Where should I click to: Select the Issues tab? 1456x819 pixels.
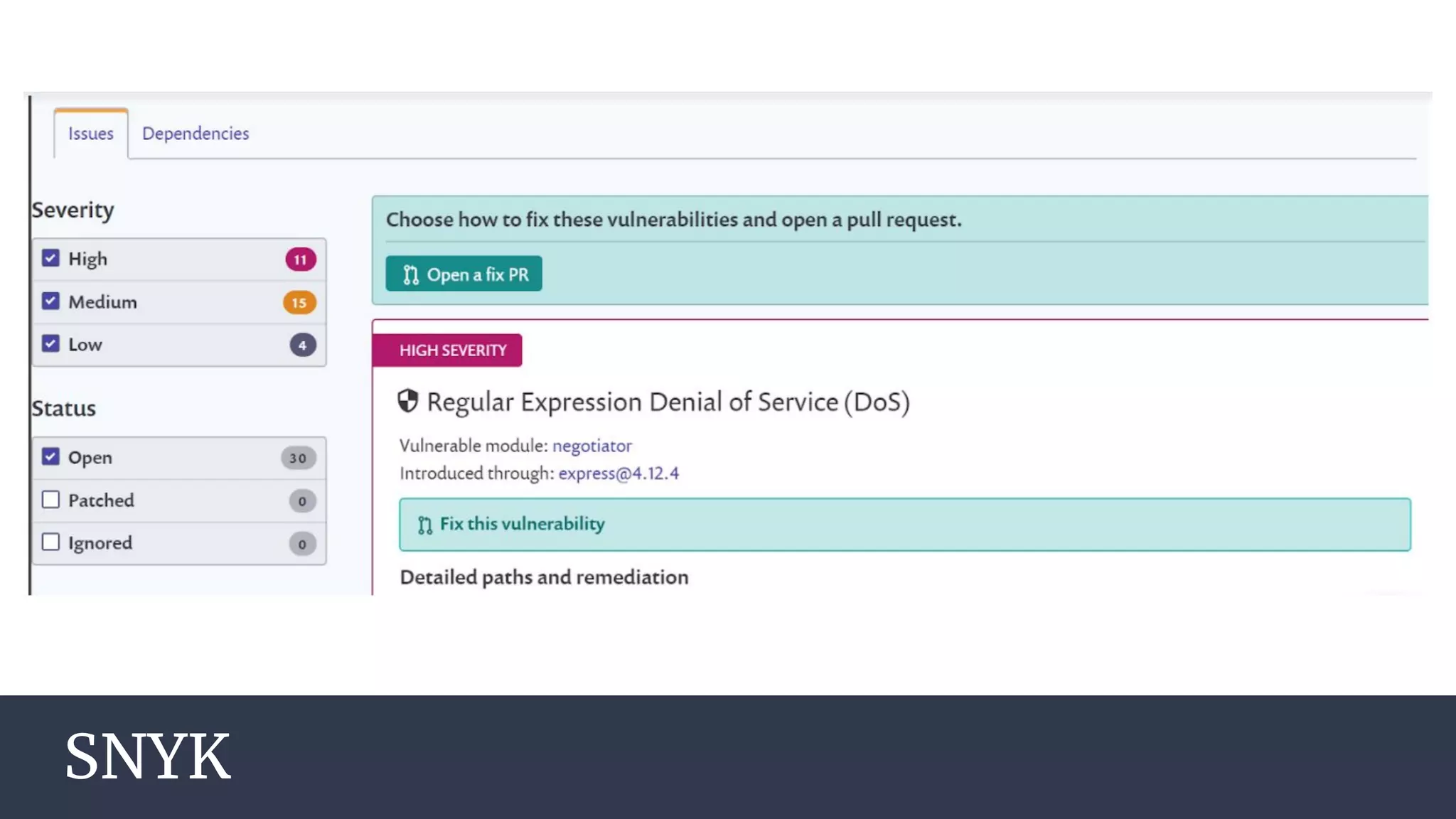pyautogui.click(x=91, y=134)
